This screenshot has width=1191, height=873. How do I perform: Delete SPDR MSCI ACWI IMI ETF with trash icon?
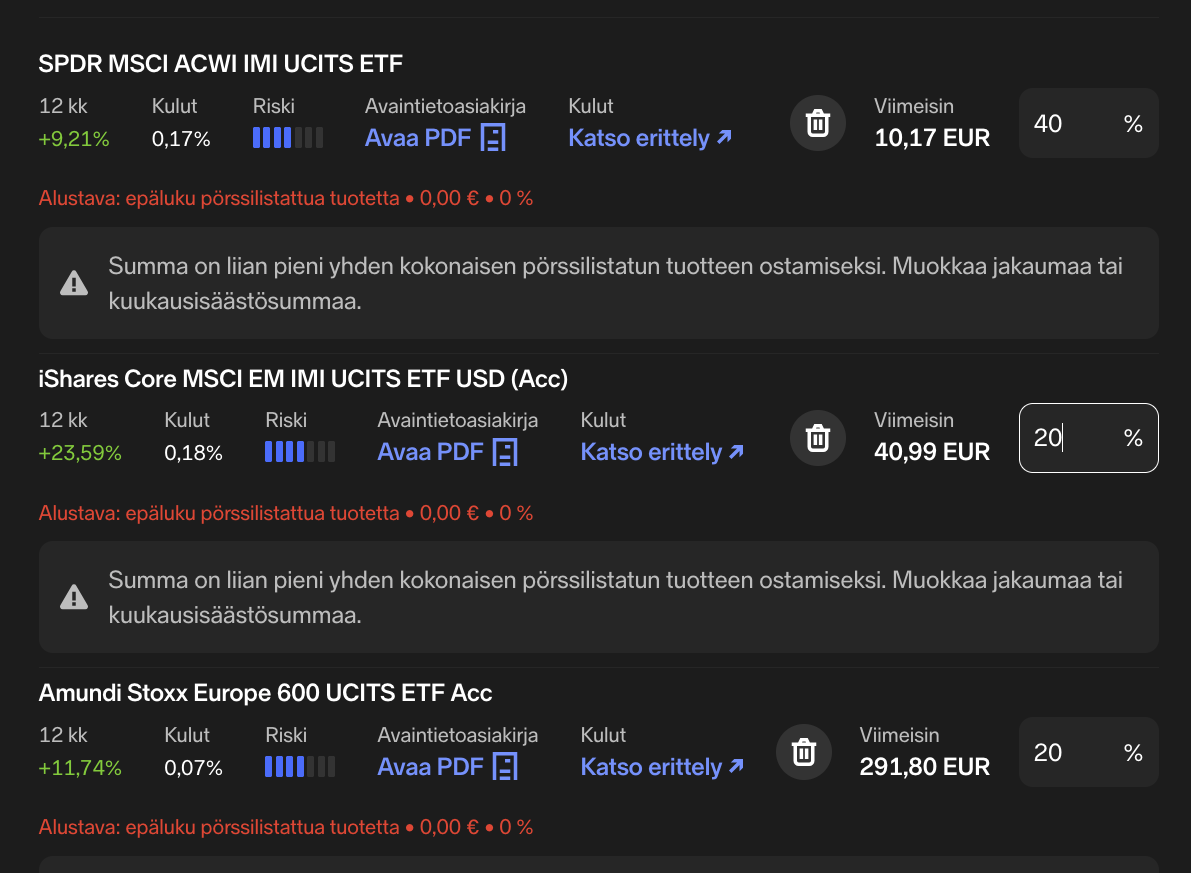(x=817, y=123)
